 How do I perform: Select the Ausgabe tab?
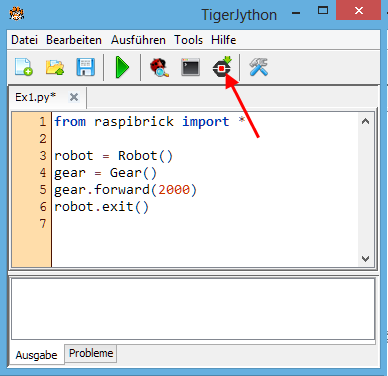36,355
